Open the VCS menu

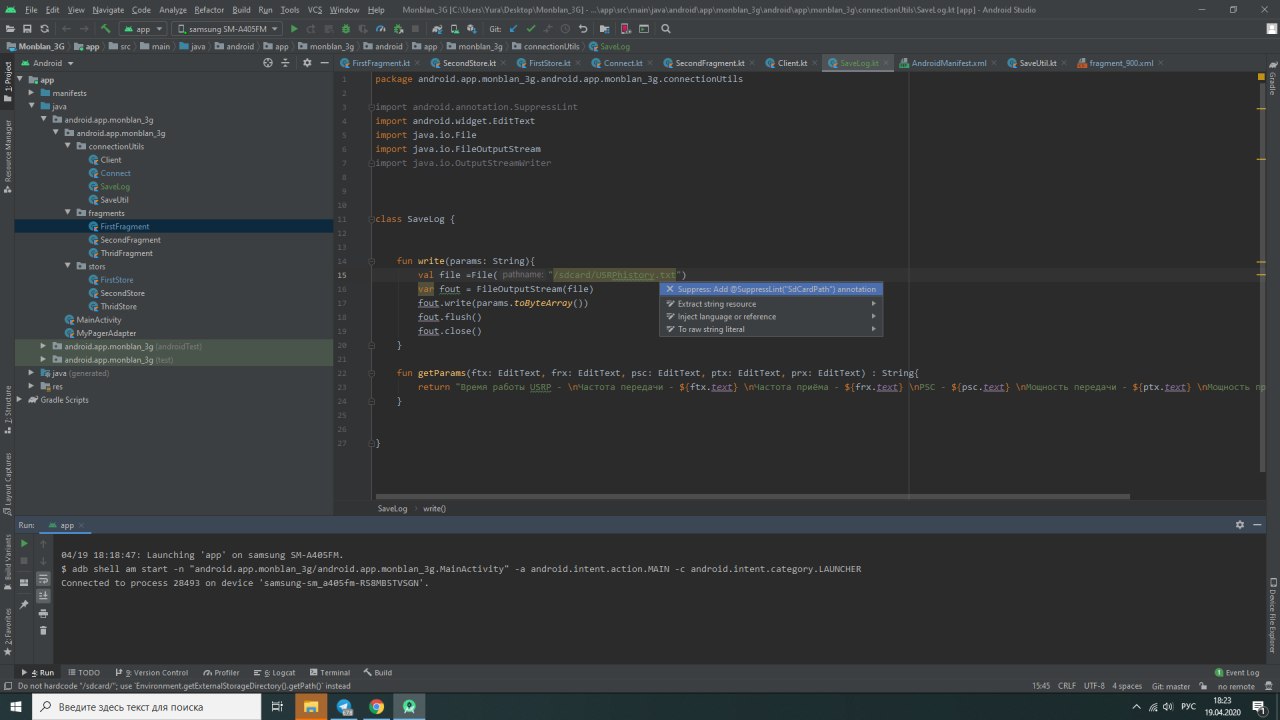coord(315,9)
